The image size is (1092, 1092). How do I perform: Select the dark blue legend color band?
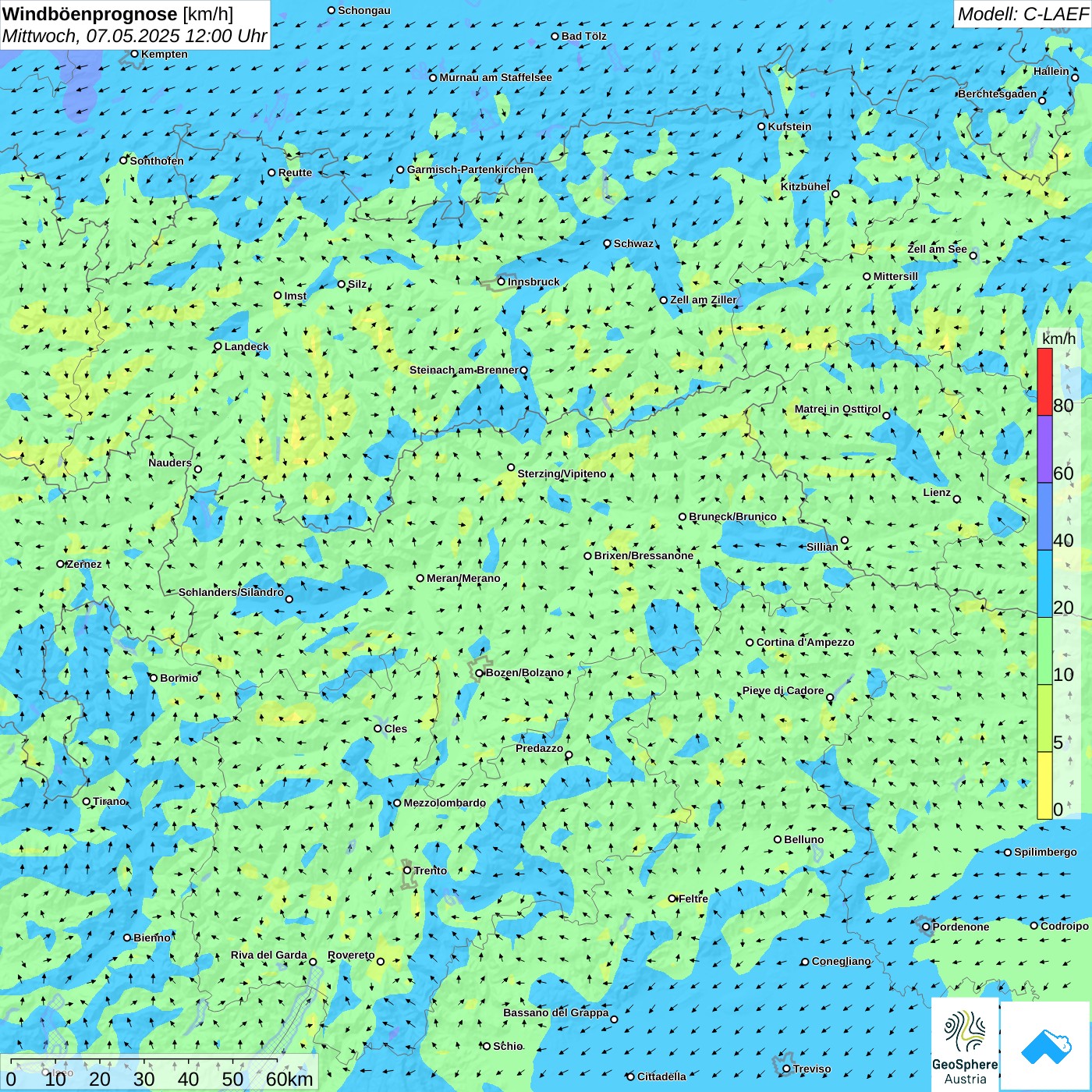(x=1044, y=517)
